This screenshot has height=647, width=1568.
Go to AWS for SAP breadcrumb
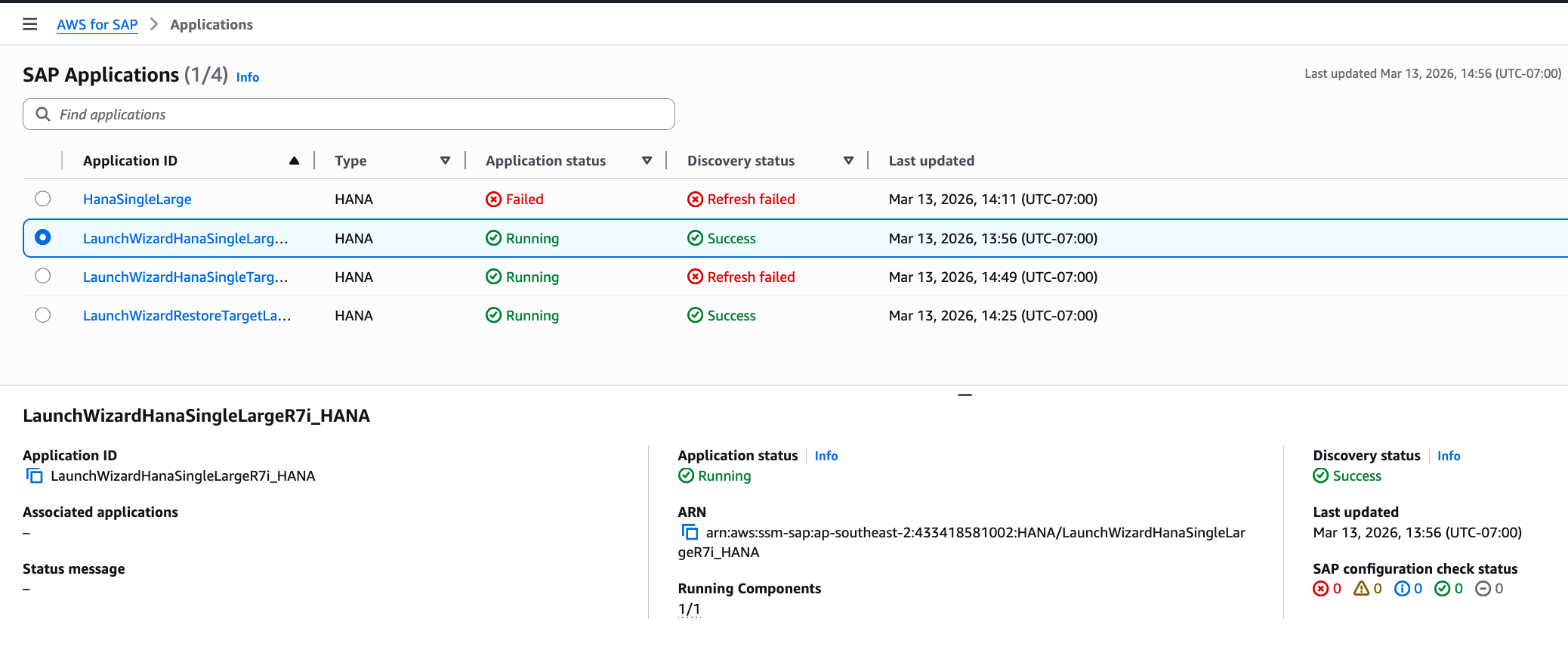tap(97, 24)
